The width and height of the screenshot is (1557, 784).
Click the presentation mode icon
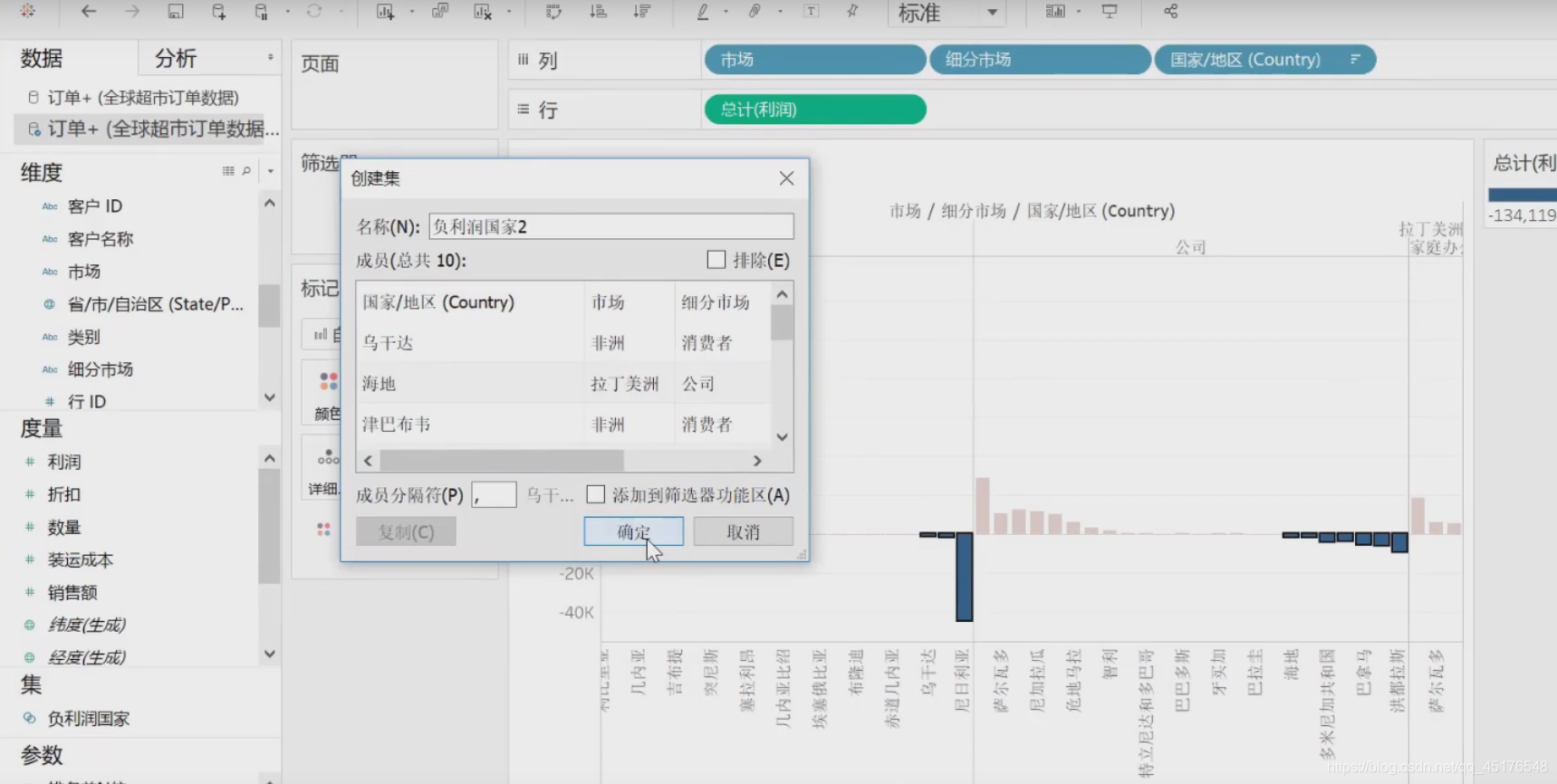point(1110,12)
